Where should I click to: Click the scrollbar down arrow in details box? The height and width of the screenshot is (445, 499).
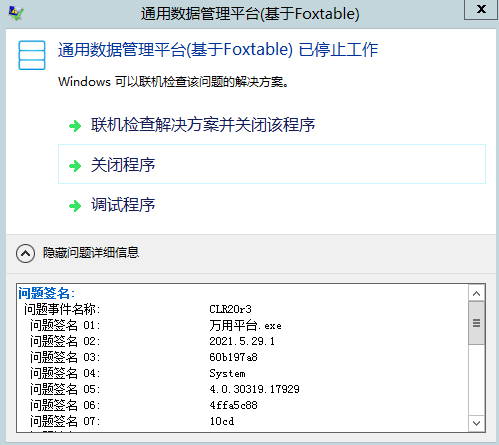point(477,423)
